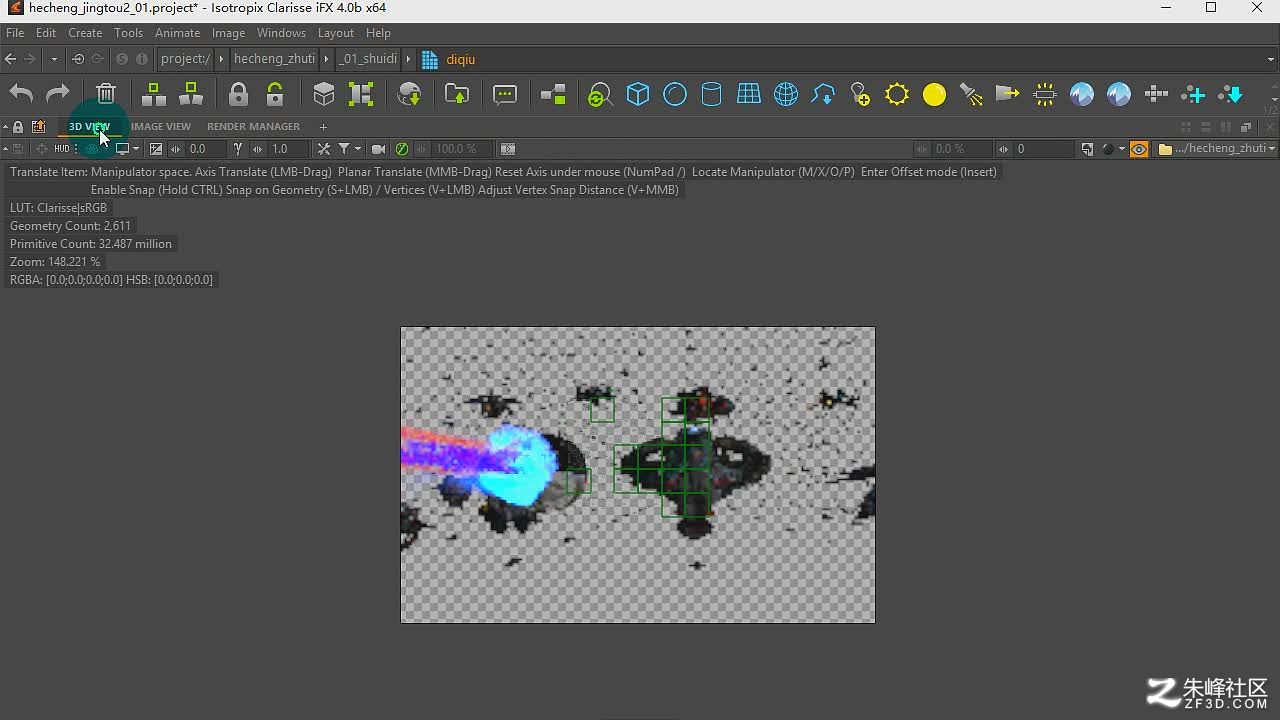Click the globe import download icon

[409, 94]
